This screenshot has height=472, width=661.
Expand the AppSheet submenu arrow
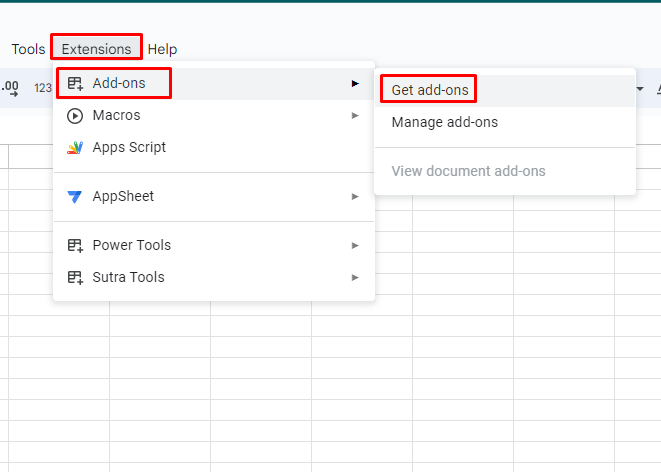pos(355,196)
